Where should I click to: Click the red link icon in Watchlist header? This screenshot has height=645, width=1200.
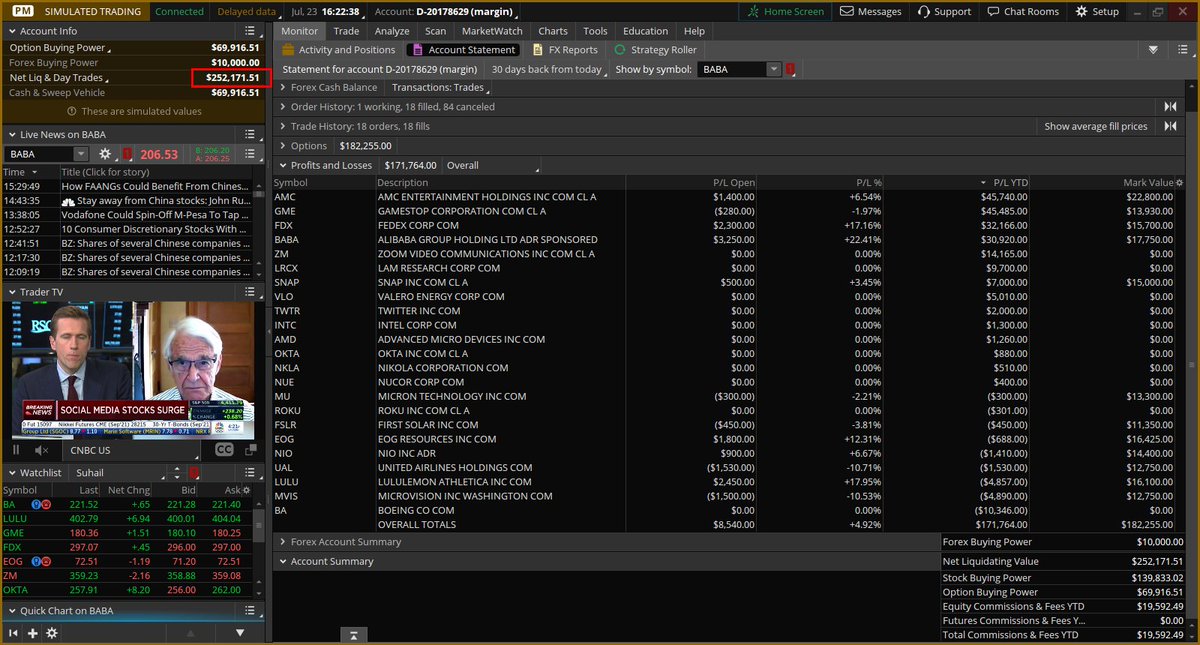tap(195, 472)
